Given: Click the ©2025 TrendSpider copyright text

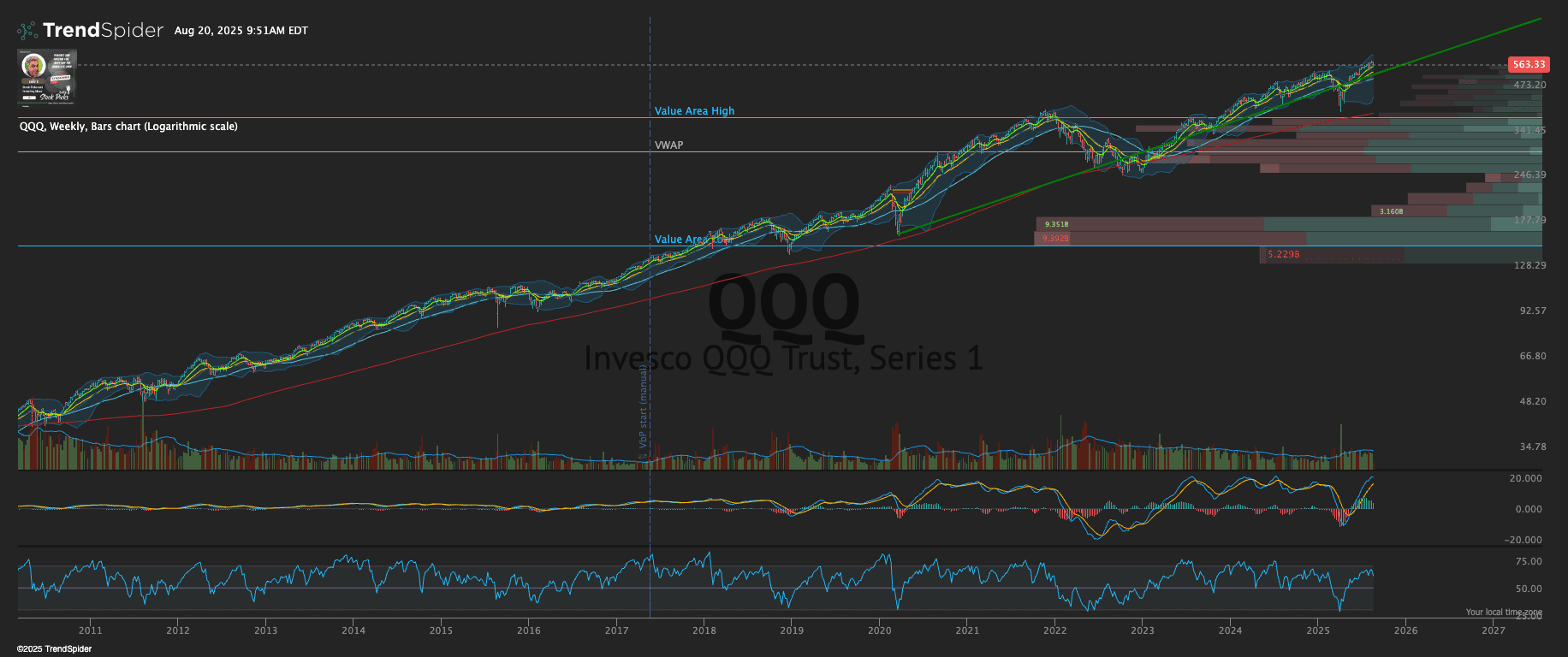Looking at the screenshot, I should tap(55, 648).
